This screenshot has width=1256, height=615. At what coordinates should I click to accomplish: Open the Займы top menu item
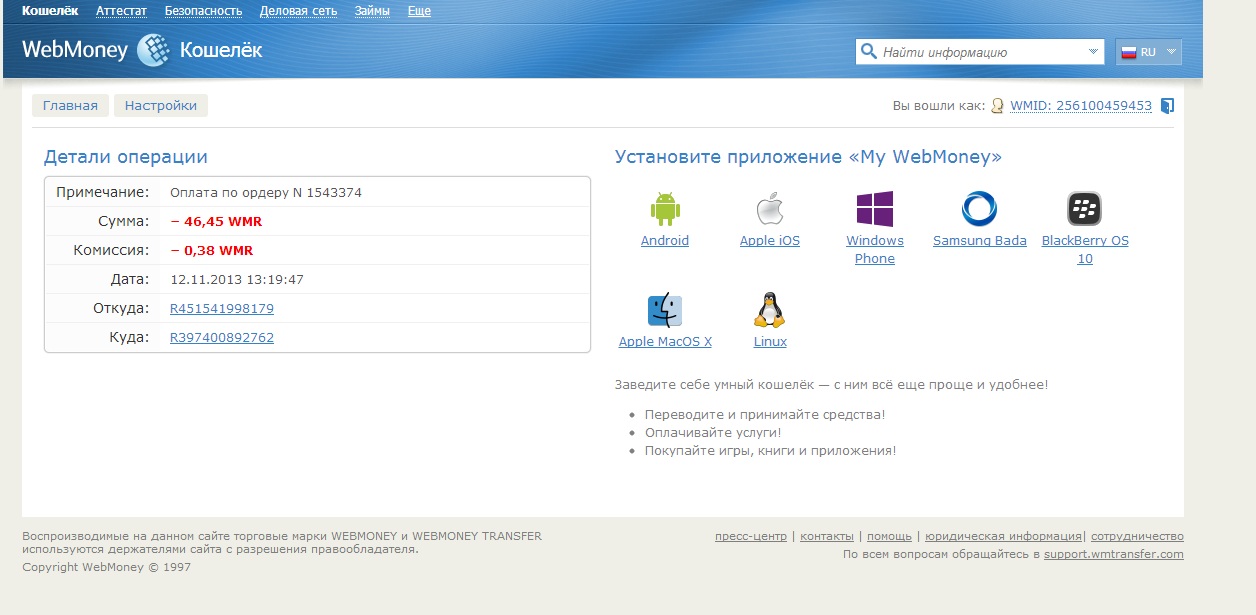[x=372, y=11]
